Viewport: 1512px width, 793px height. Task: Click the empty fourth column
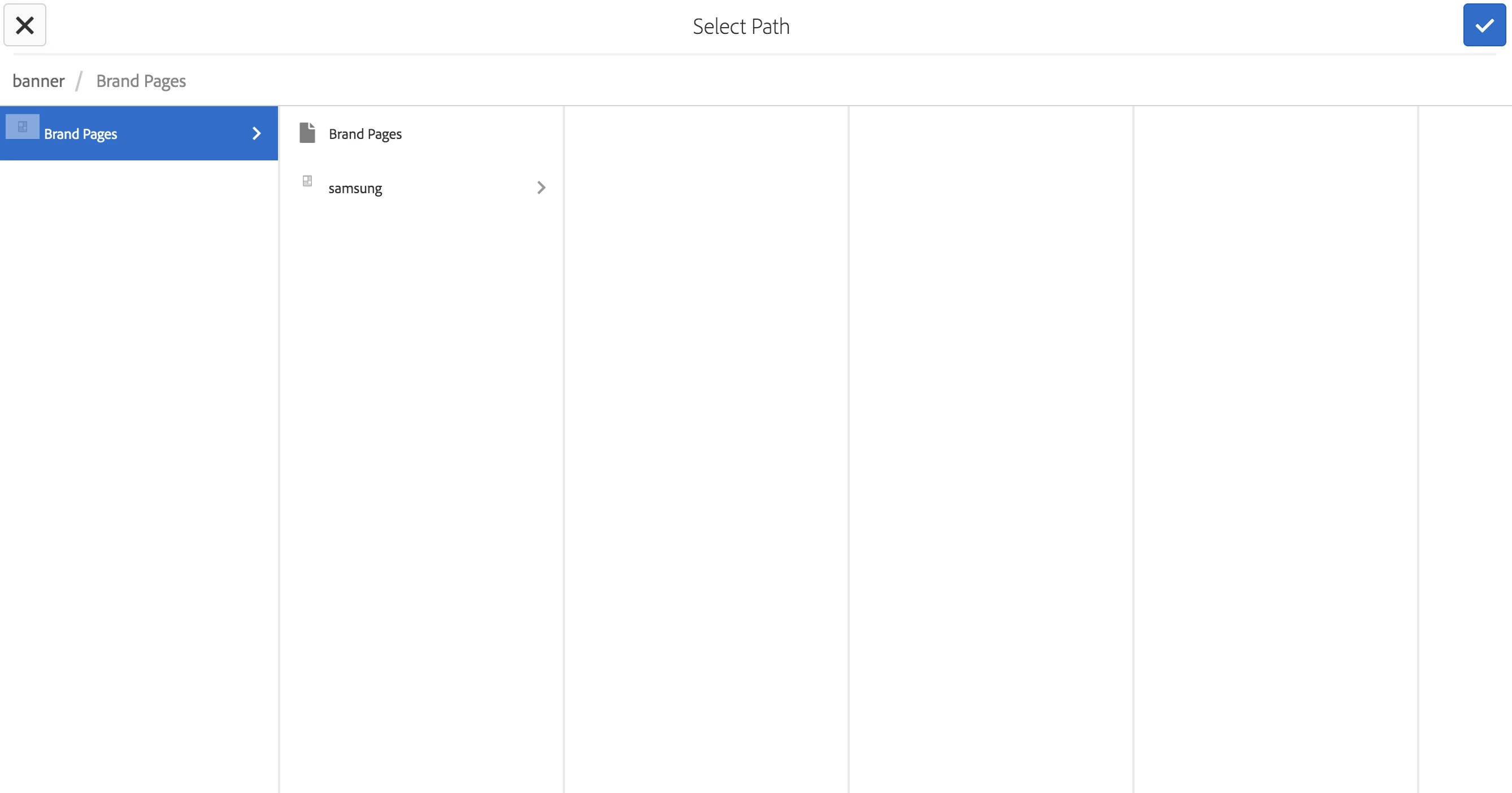pyautogui.click(x=991, y=411)
